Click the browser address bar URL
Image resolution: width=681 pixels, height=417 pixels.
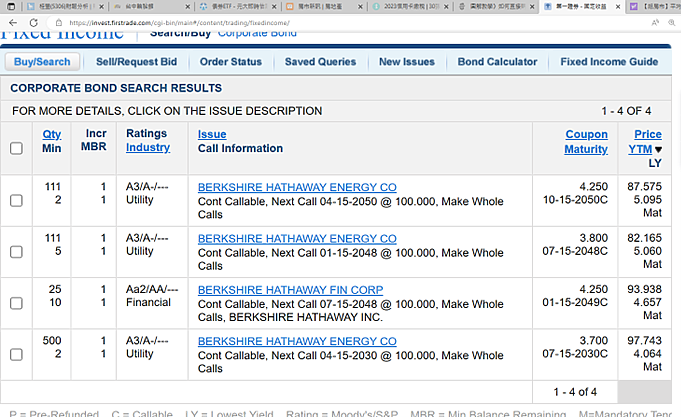179,23
